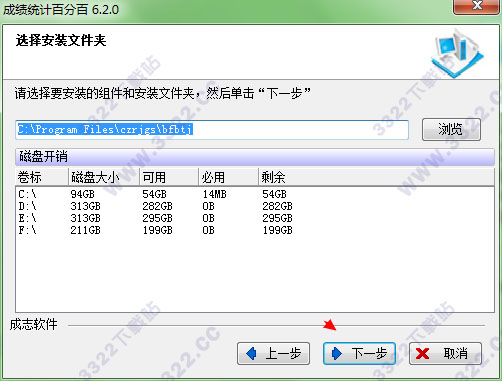Proceed with the 下一步 button
502x381 pixels.
[359, 353]
